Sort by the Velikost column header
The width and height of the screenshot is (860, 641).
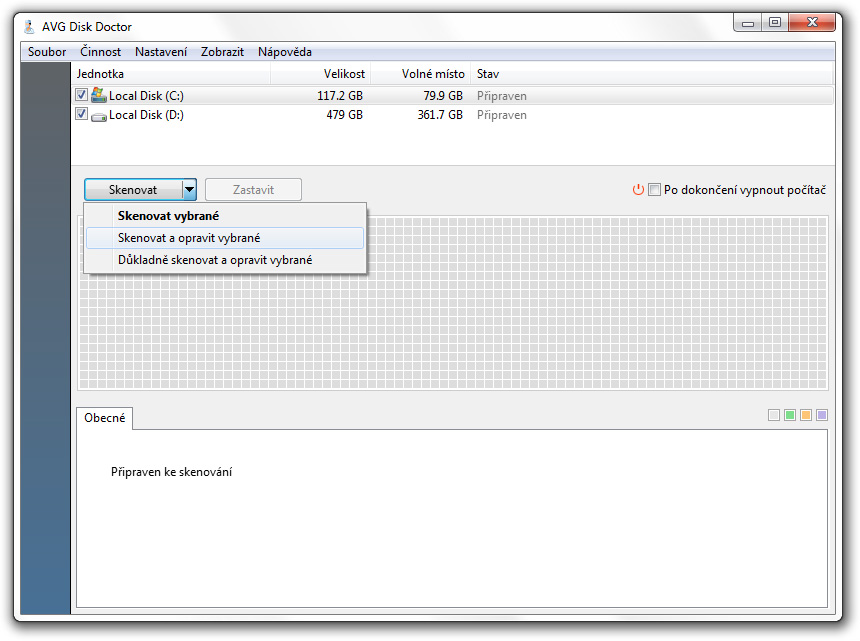[x=321, y=74]
